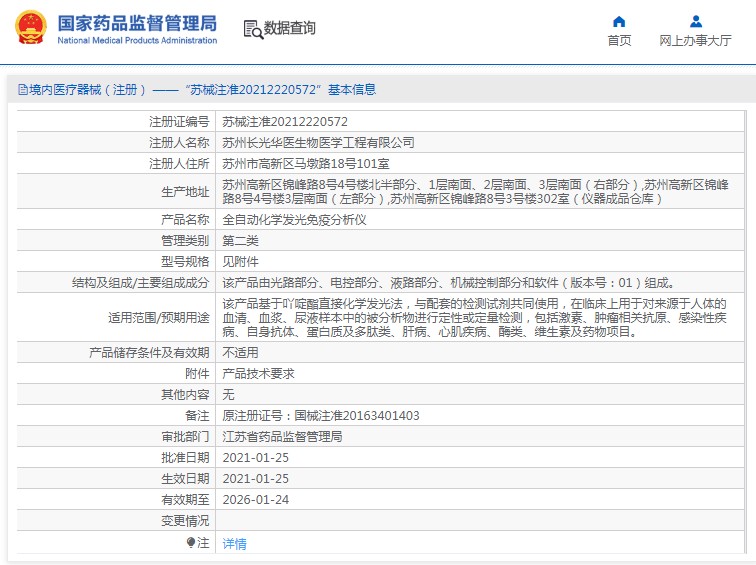Click 无 in 其他内容 row

pos(228,395)
